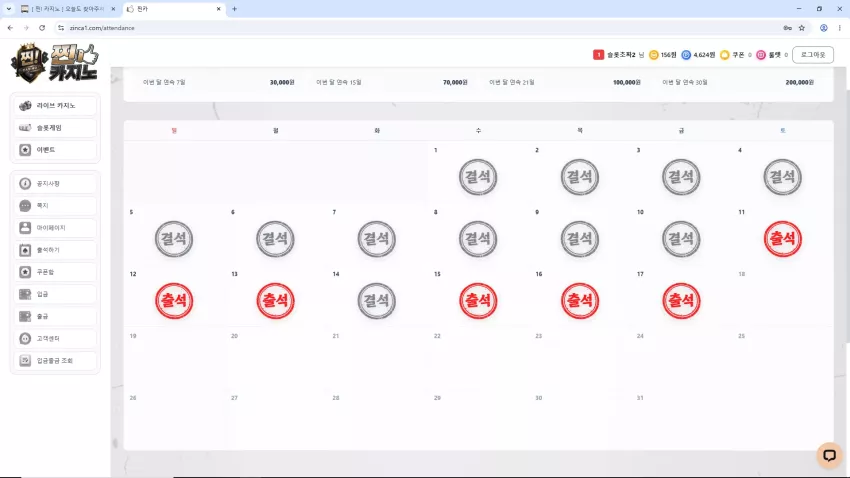Click the red 출석 stamp on day 11
This screenshot has height=478, width=850.
782,238
